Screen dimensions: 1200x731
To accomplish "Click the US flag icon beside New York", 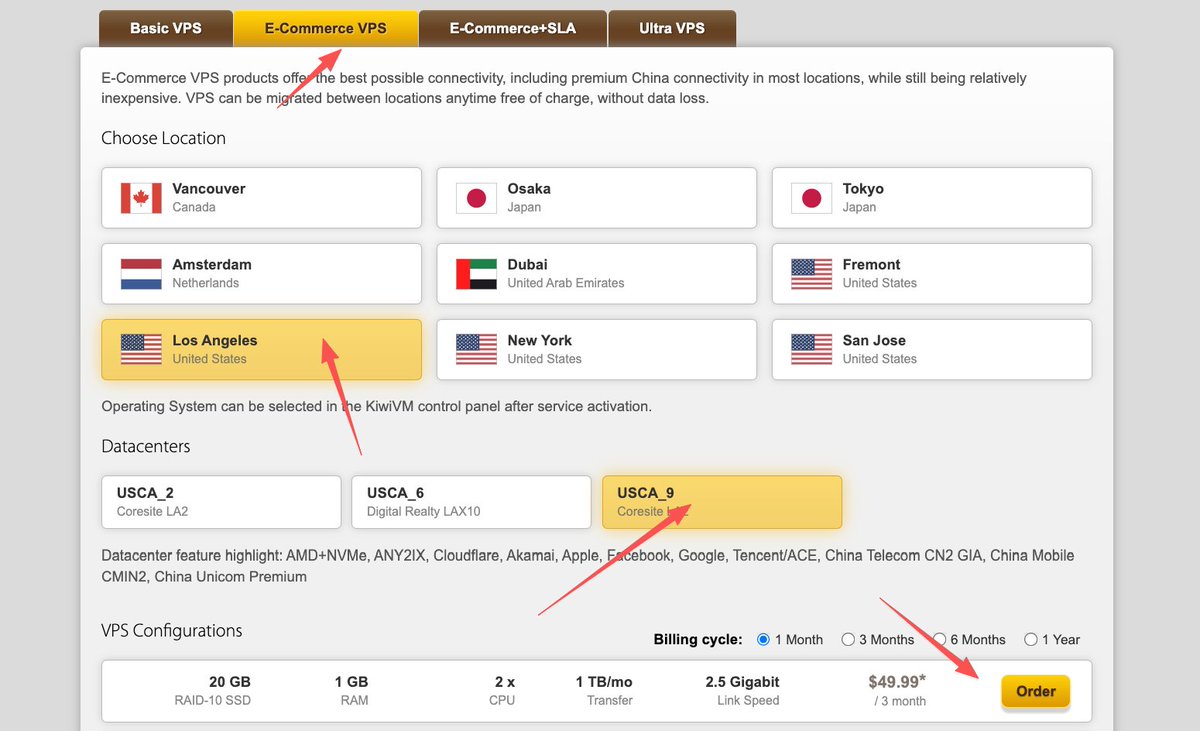I will [476, 350].
